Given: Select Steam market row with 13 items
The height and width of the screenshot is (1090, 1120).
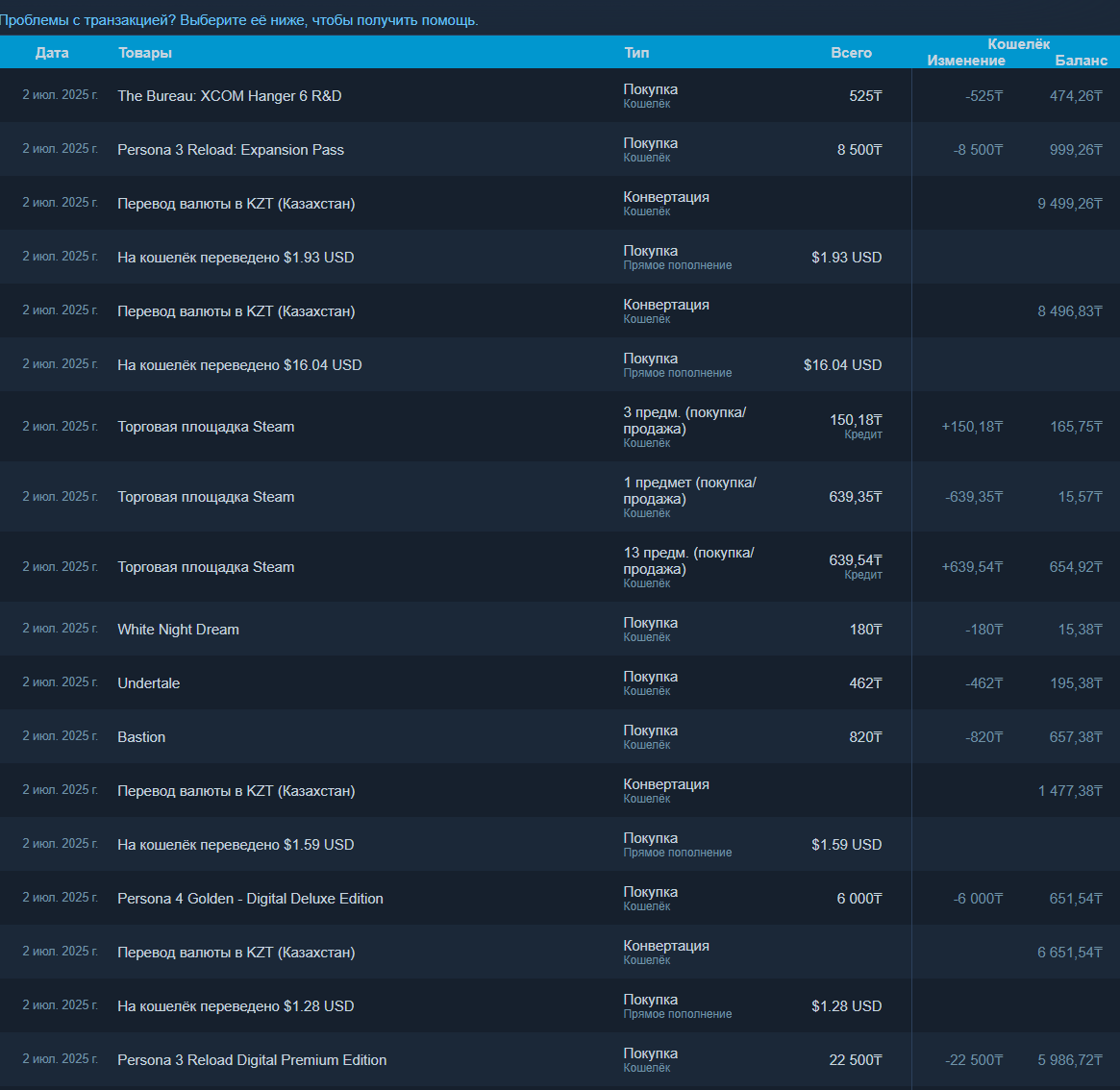Looking at the screenshot, I should pyautogui.click(x=560, y=566).
